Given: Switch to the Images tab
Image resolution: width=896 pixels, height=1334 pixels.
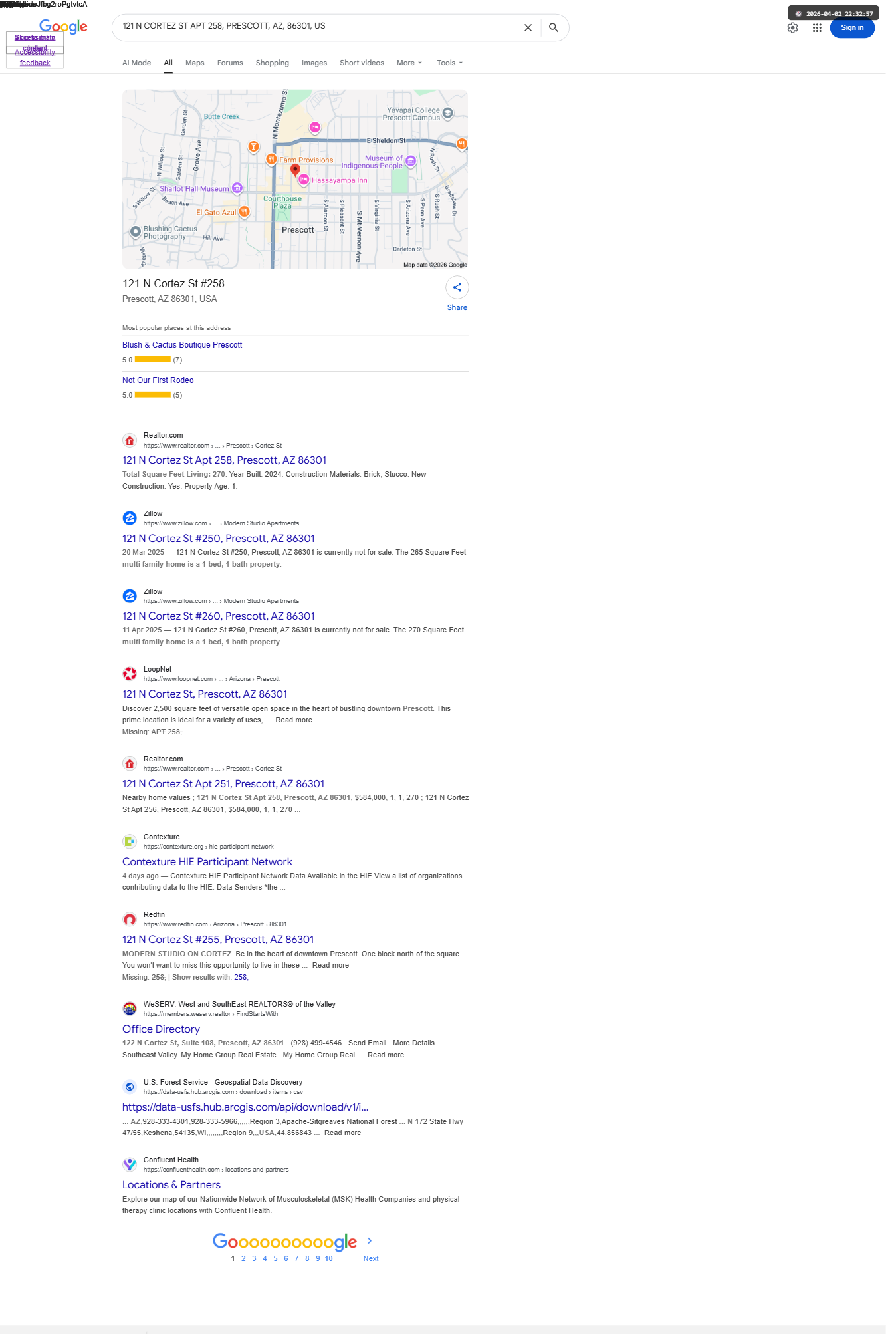Looking at the screenshot, I should click(314, 63).
